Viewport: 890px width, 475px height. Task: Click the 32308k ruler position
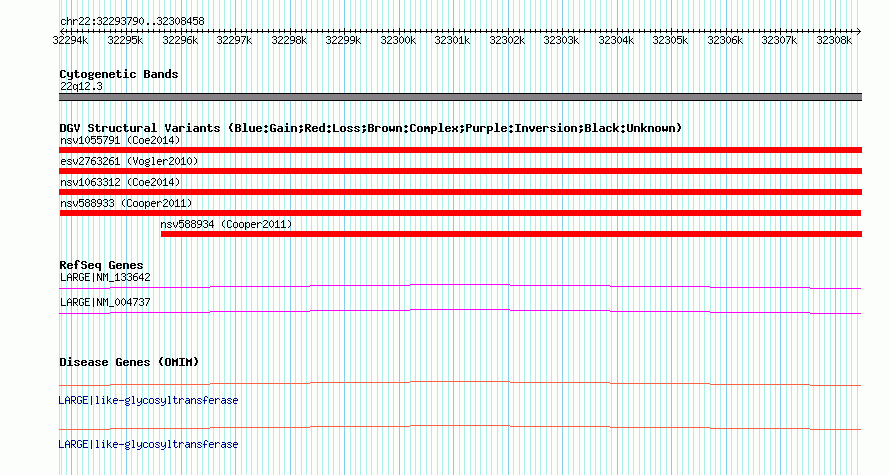coord(834,40)
